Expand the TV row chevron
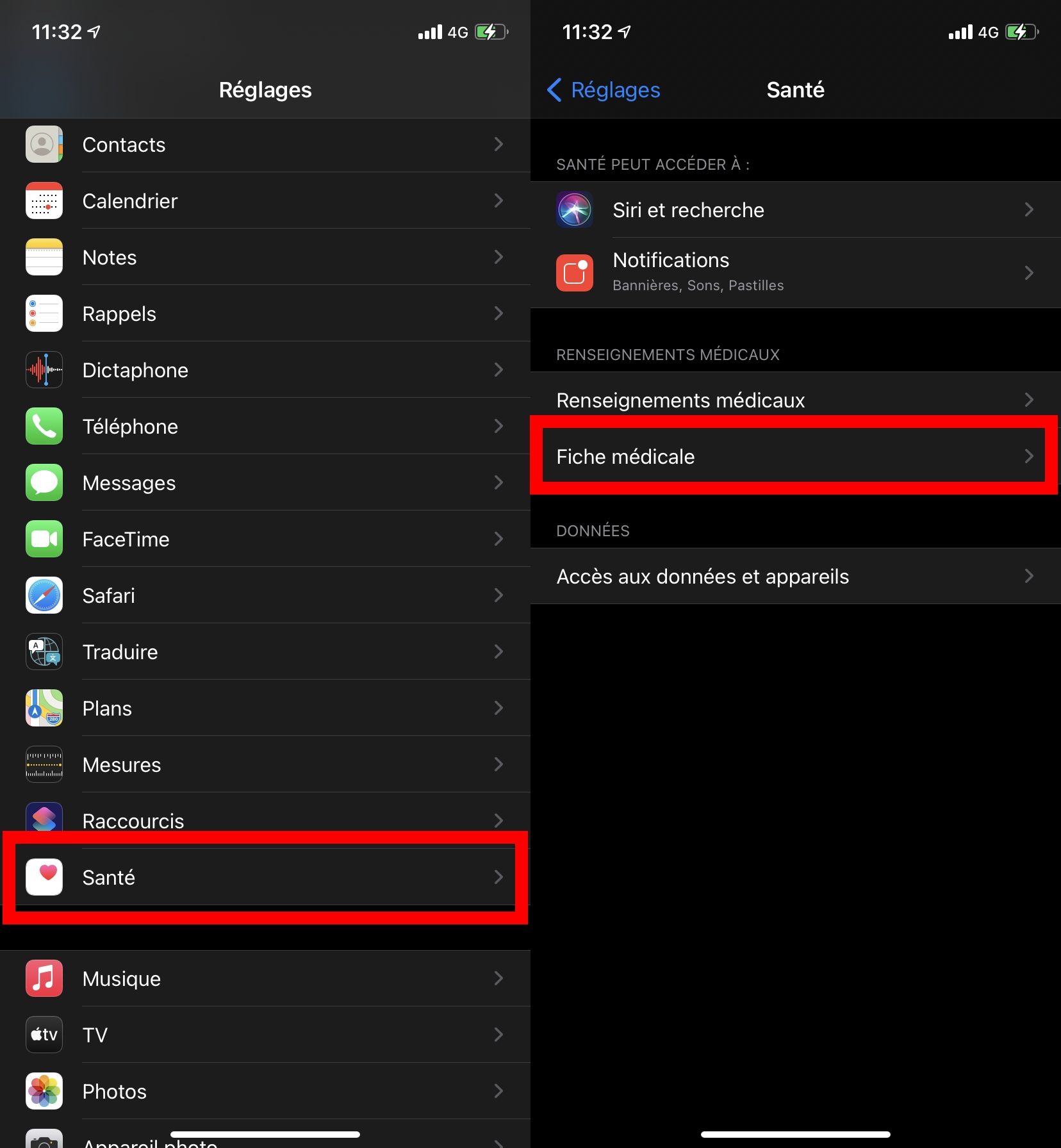The width and height of the screenshot is (1061, 1148). [x=498, y=1035]
